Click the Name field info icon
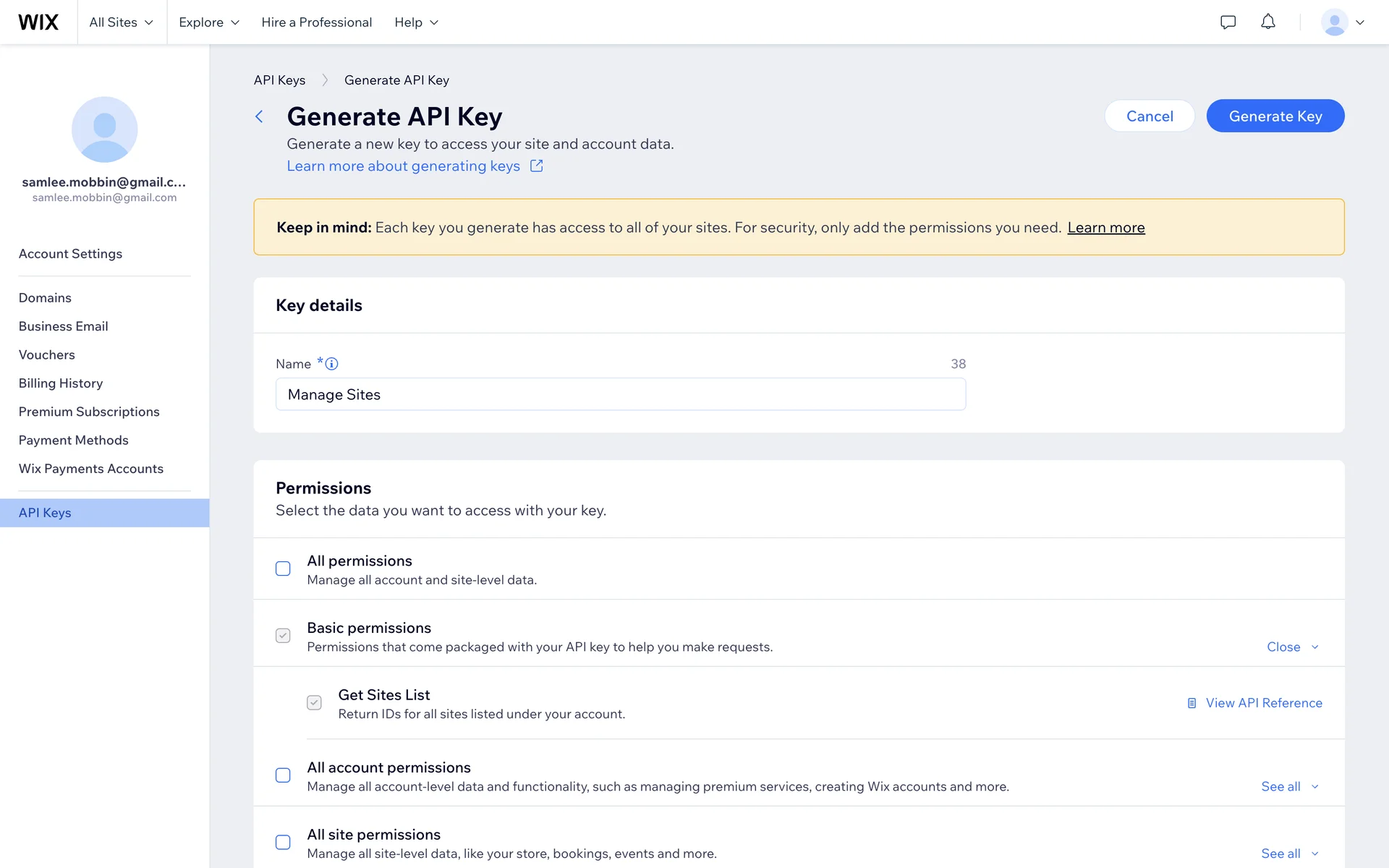1389x868 pixels. (331, 364)
